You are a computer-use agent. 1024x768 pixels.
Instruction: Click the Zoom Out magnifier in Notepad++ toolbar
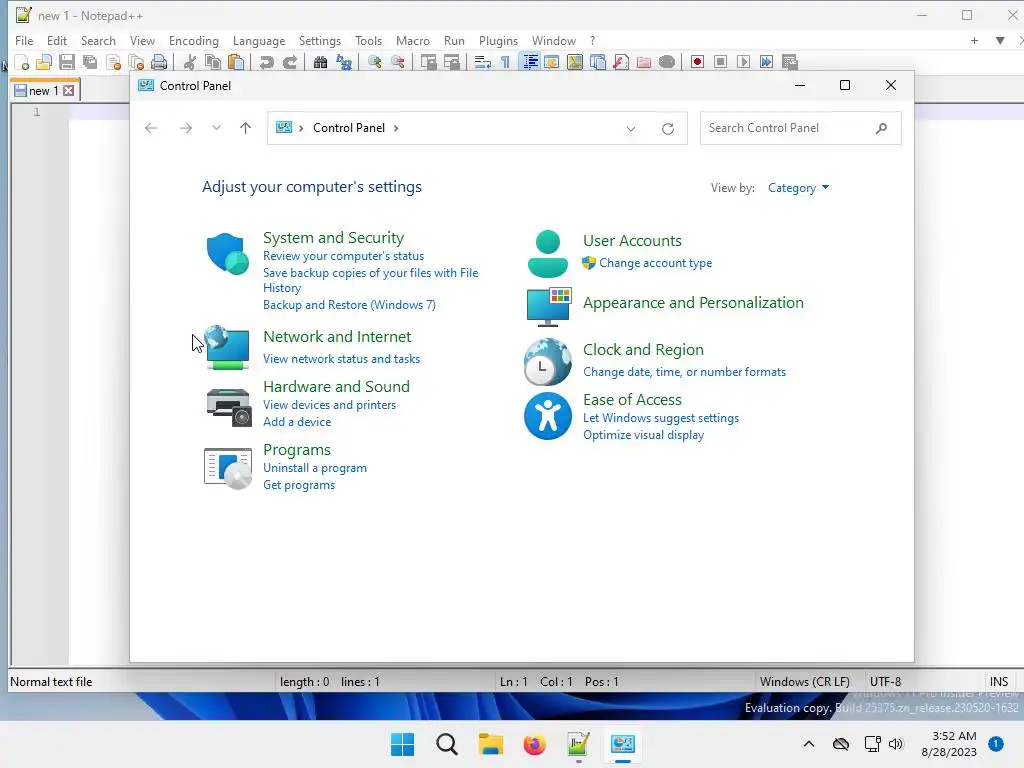pos(398,62)
